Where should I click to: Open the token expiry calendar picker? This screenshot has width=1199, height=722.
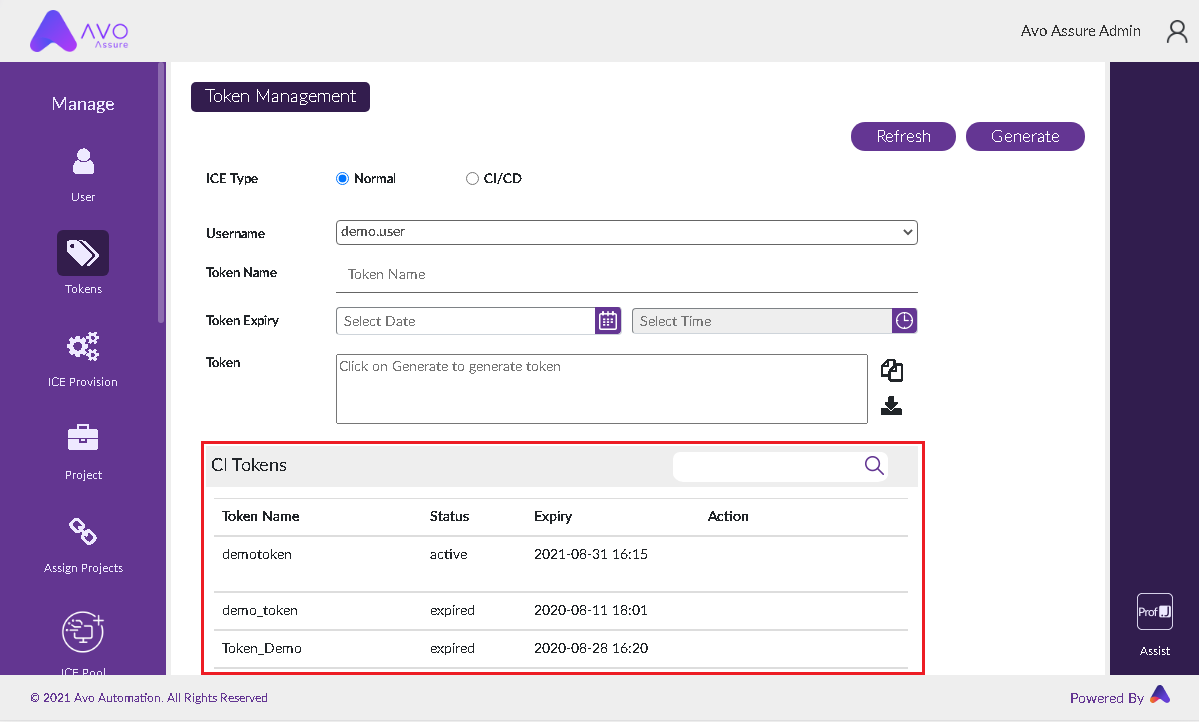click(608, 320)
